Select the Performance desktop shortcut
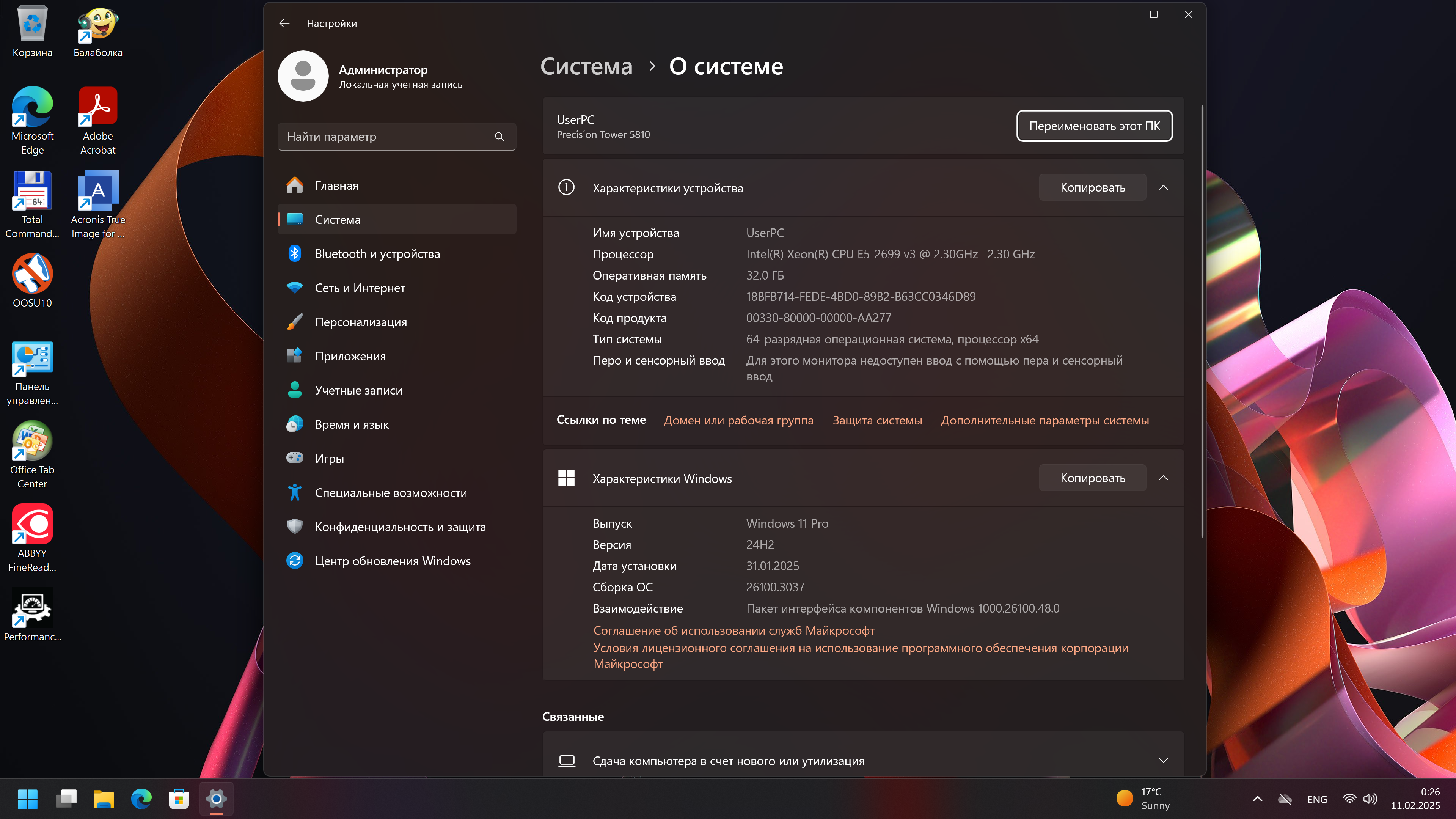The height and width of the screenshot is (819, 1456). tap(32, 615)
